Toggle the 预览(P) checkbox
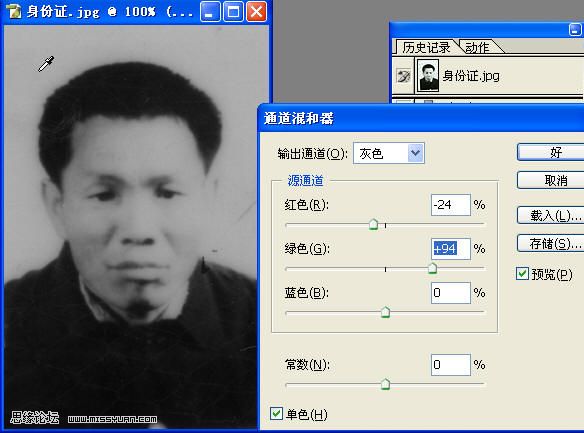584x433 pixels. point(522,274)
